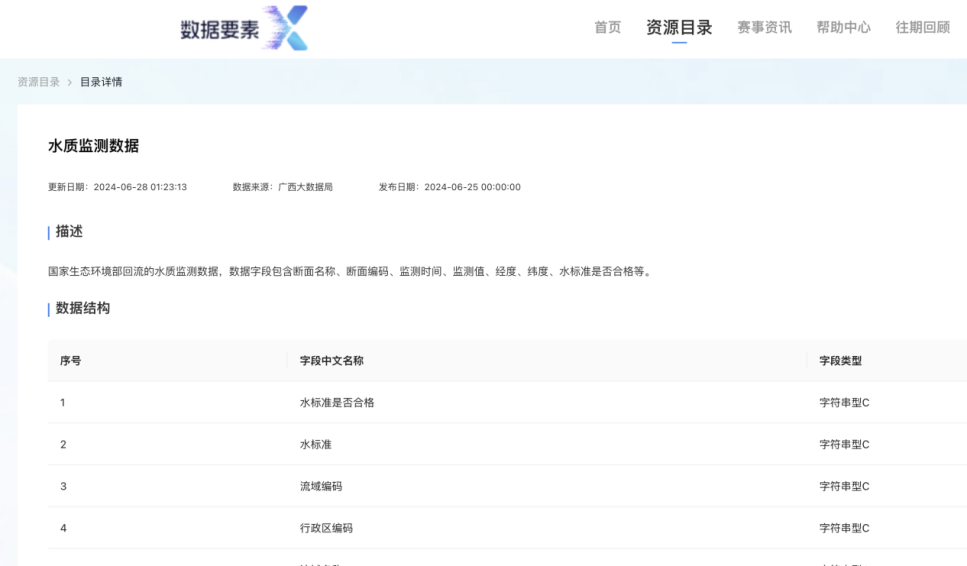
Task: Click the publish date 2024-06-25 00:00:00
Action: pos(472,187)
